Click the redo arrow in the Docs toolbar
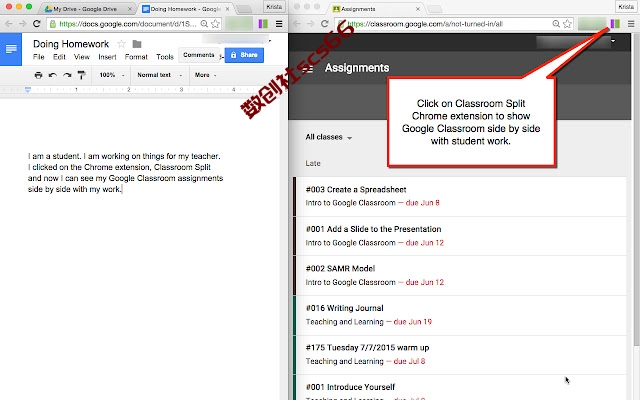The height and width of the screenshot is (400, 640). point(67,75)
